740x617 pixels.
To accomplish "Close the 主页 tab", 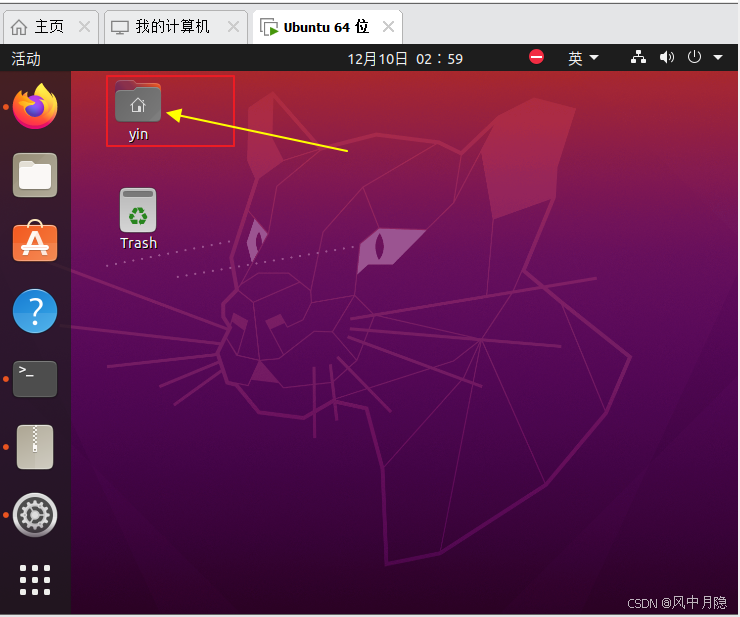I will click(84, 26).
